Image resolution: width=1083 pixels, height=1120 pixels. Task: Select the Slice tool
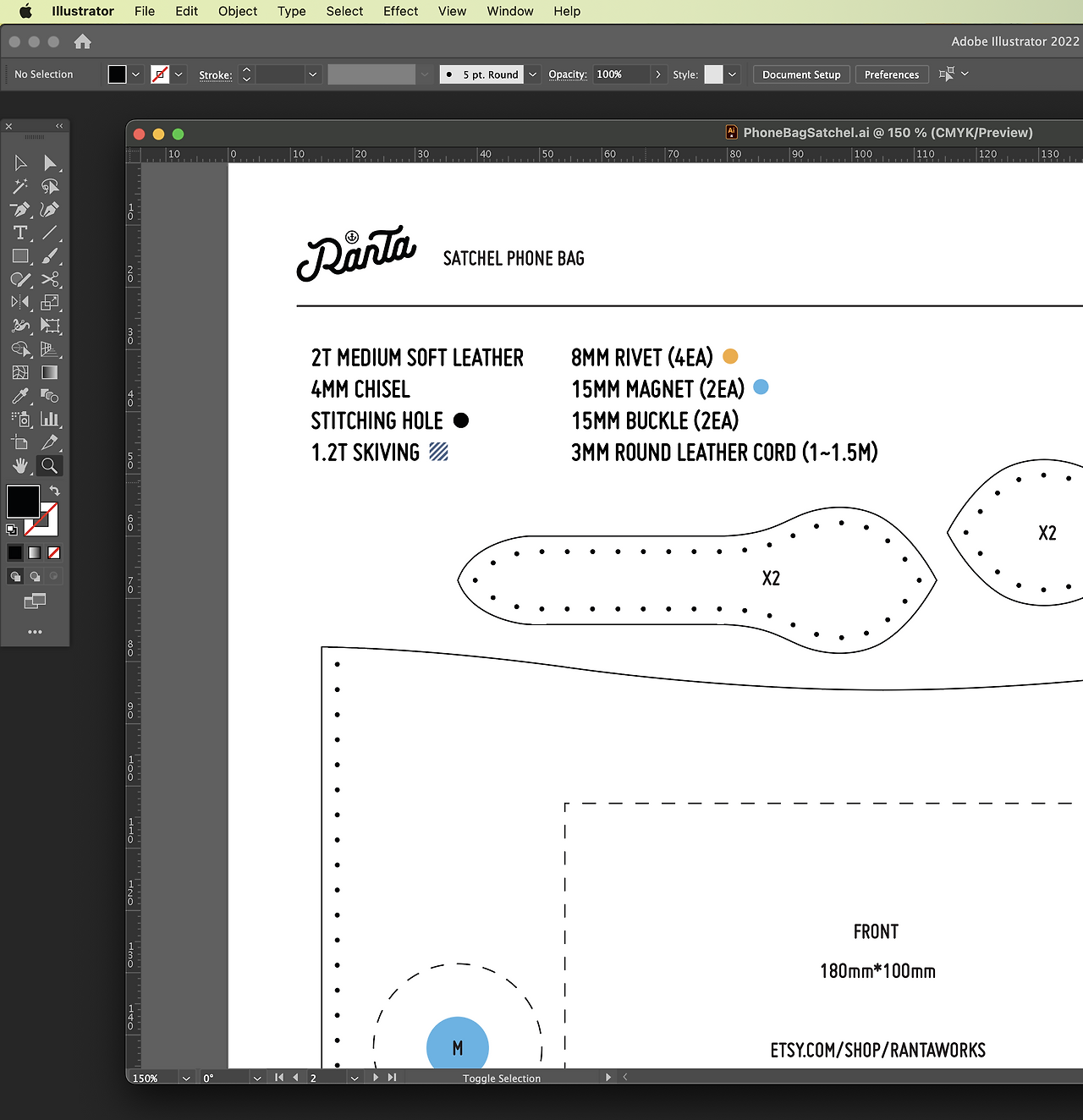(50, 442)
